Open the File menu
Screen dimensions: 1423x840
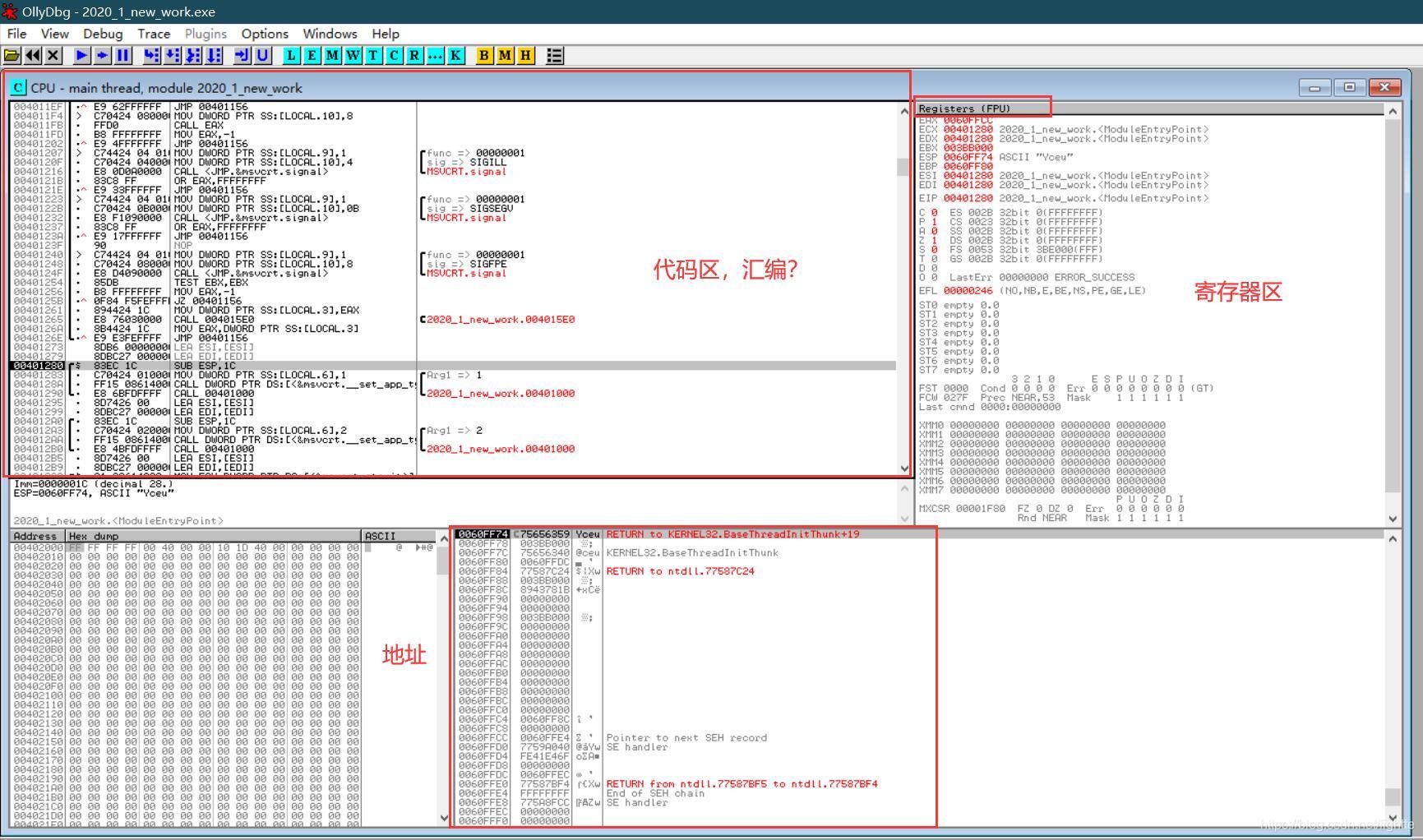[x=16, y=34]
